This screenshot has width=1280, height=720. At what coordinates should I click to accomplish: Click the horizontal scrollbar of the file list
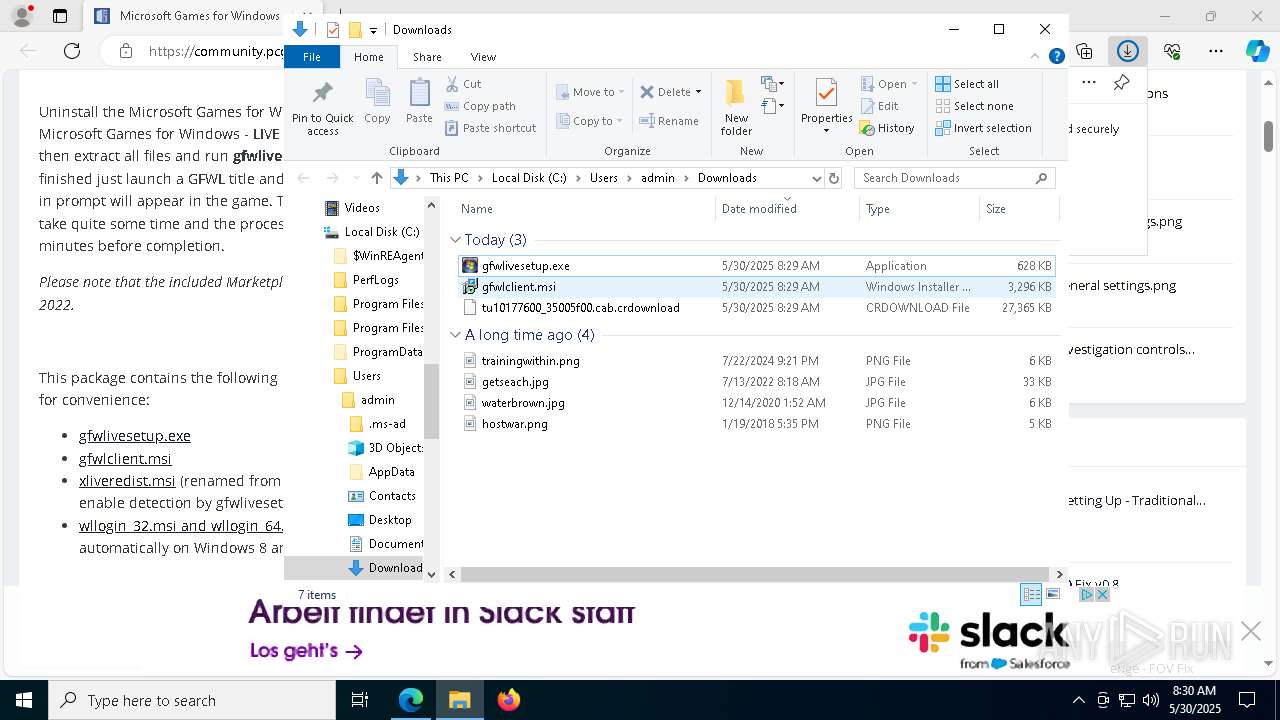pyautogui.click(x=755, y=574)
